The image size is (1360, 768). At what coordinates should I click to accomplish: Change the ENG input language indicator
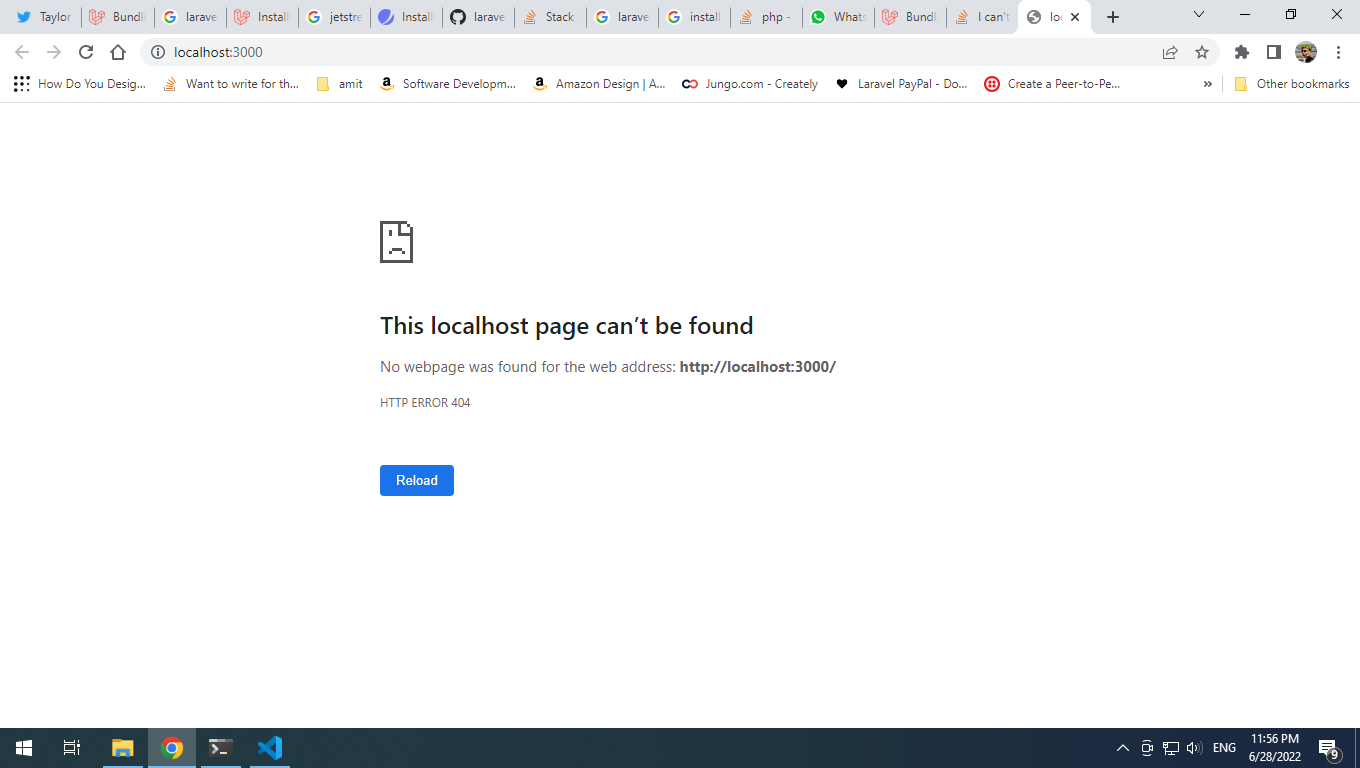click(x=1224, y=748)
